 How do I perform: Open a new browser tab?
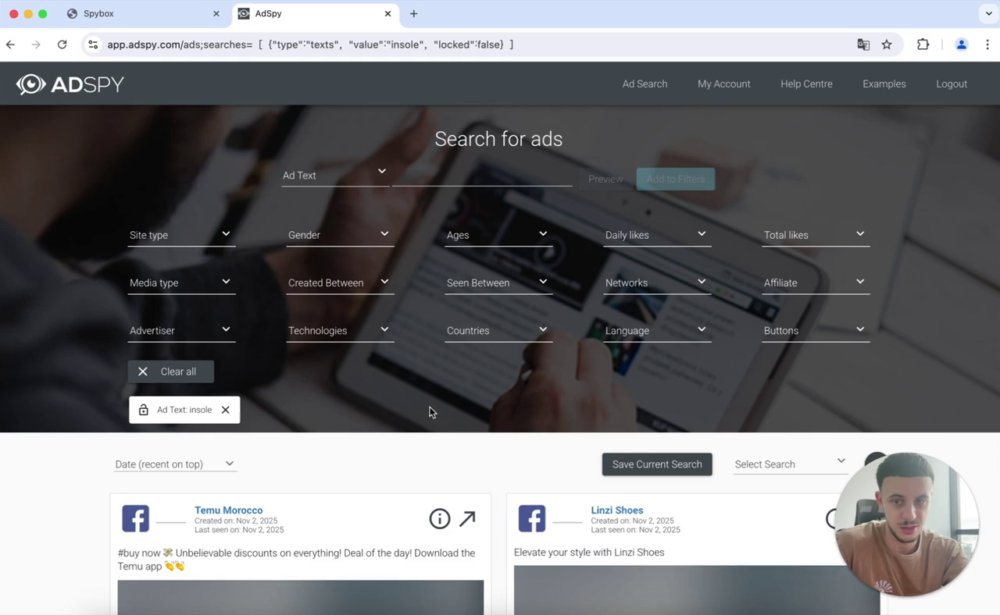[414, 13]
